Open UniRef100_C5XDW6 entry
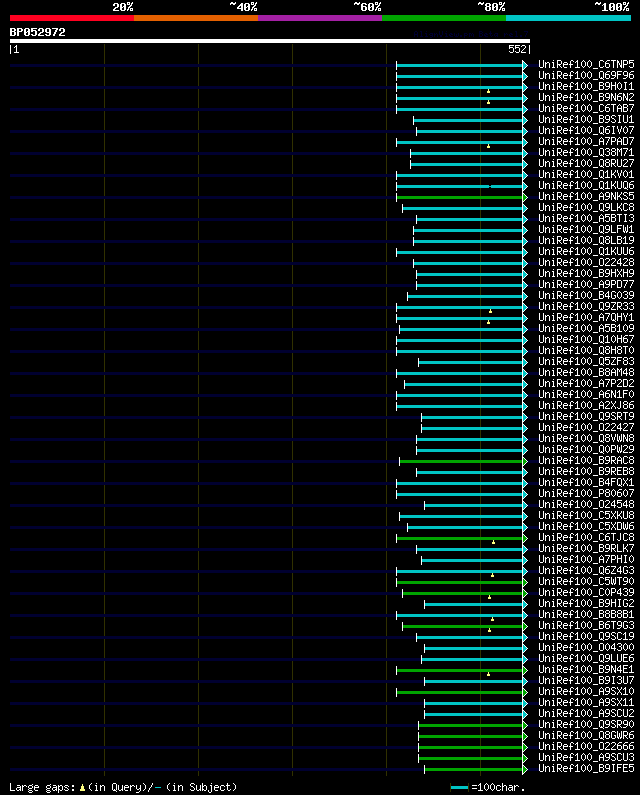Screen dimensions: 640x795 point(586,527)
